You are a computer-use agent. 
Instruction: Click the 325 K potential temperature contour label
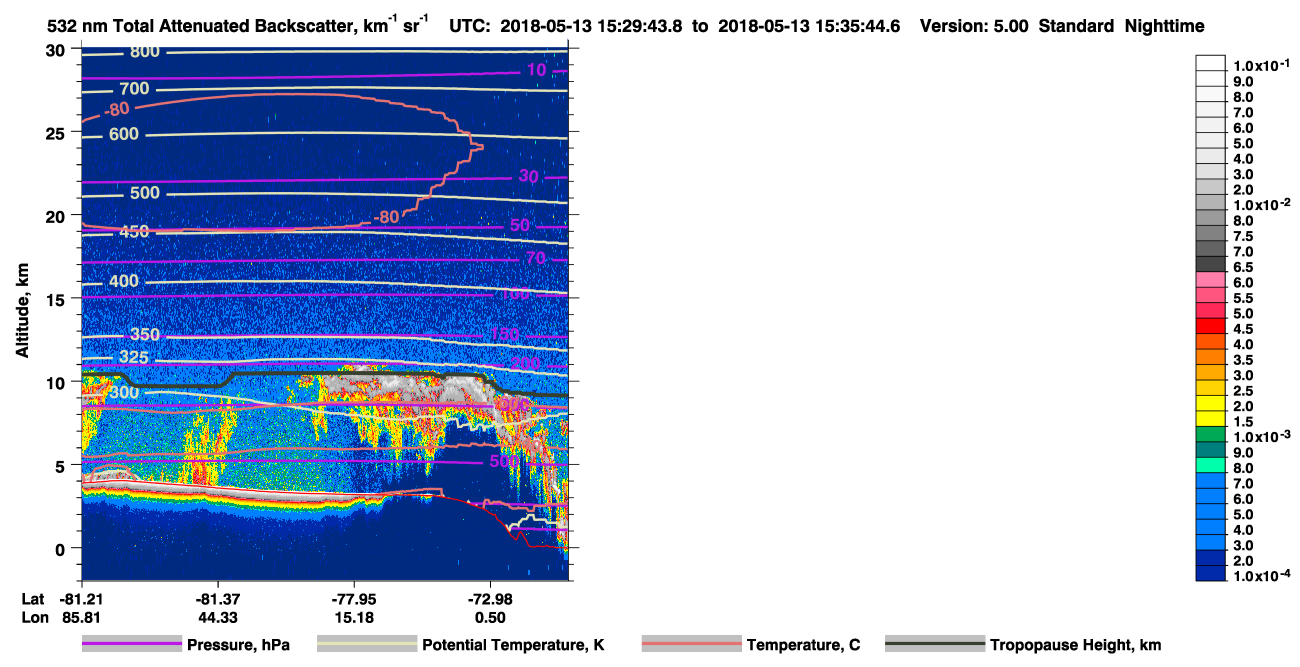[133, 357]
